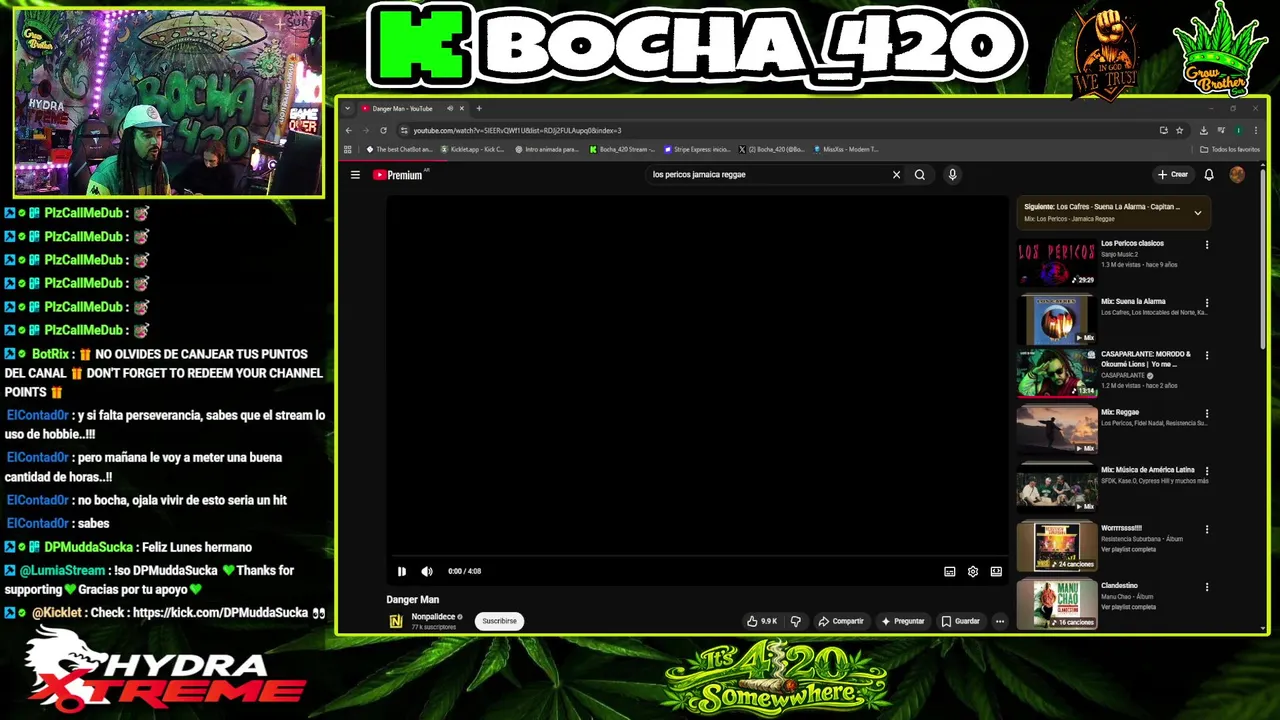The width and height of the screenshot is (1280, 720).
Task: Like the video with 9.9 K likes
Action: pos(761,621)
